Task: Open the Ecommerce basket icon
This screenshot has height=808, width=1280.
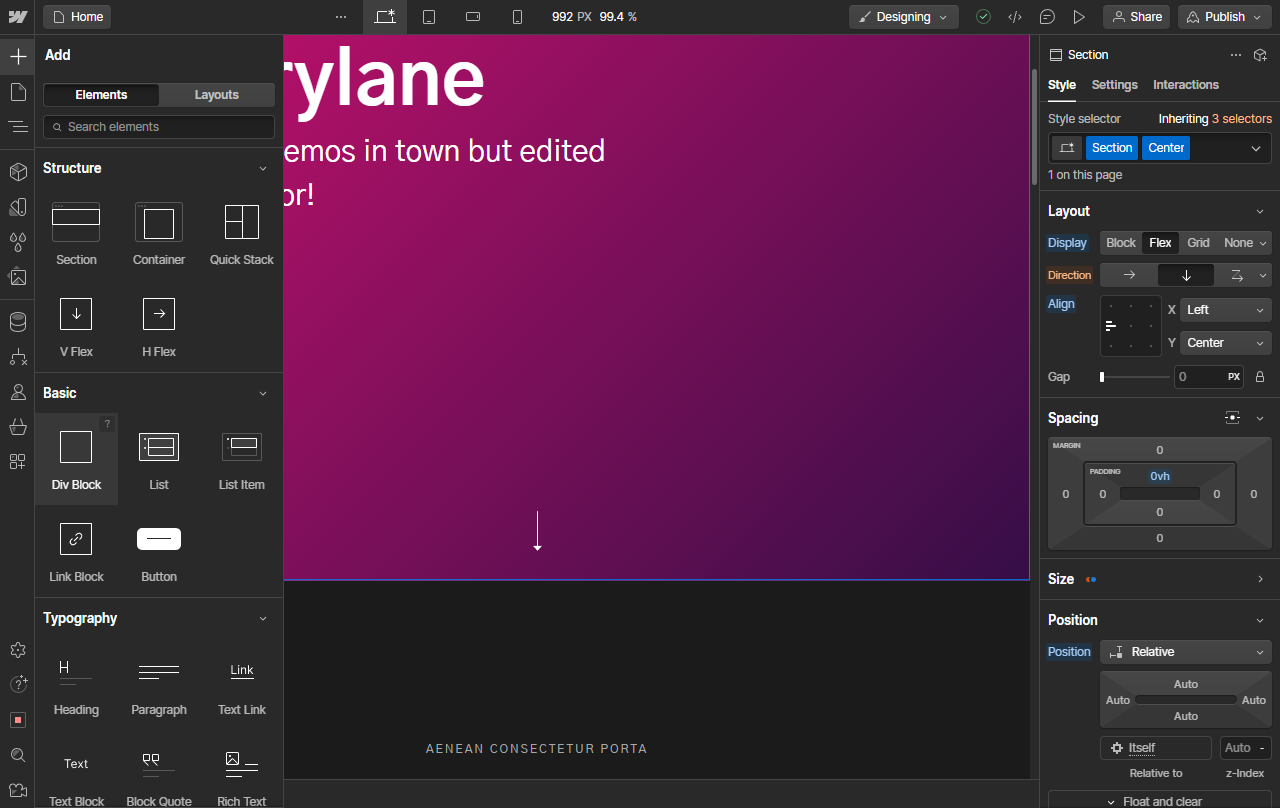Action: 18,427
